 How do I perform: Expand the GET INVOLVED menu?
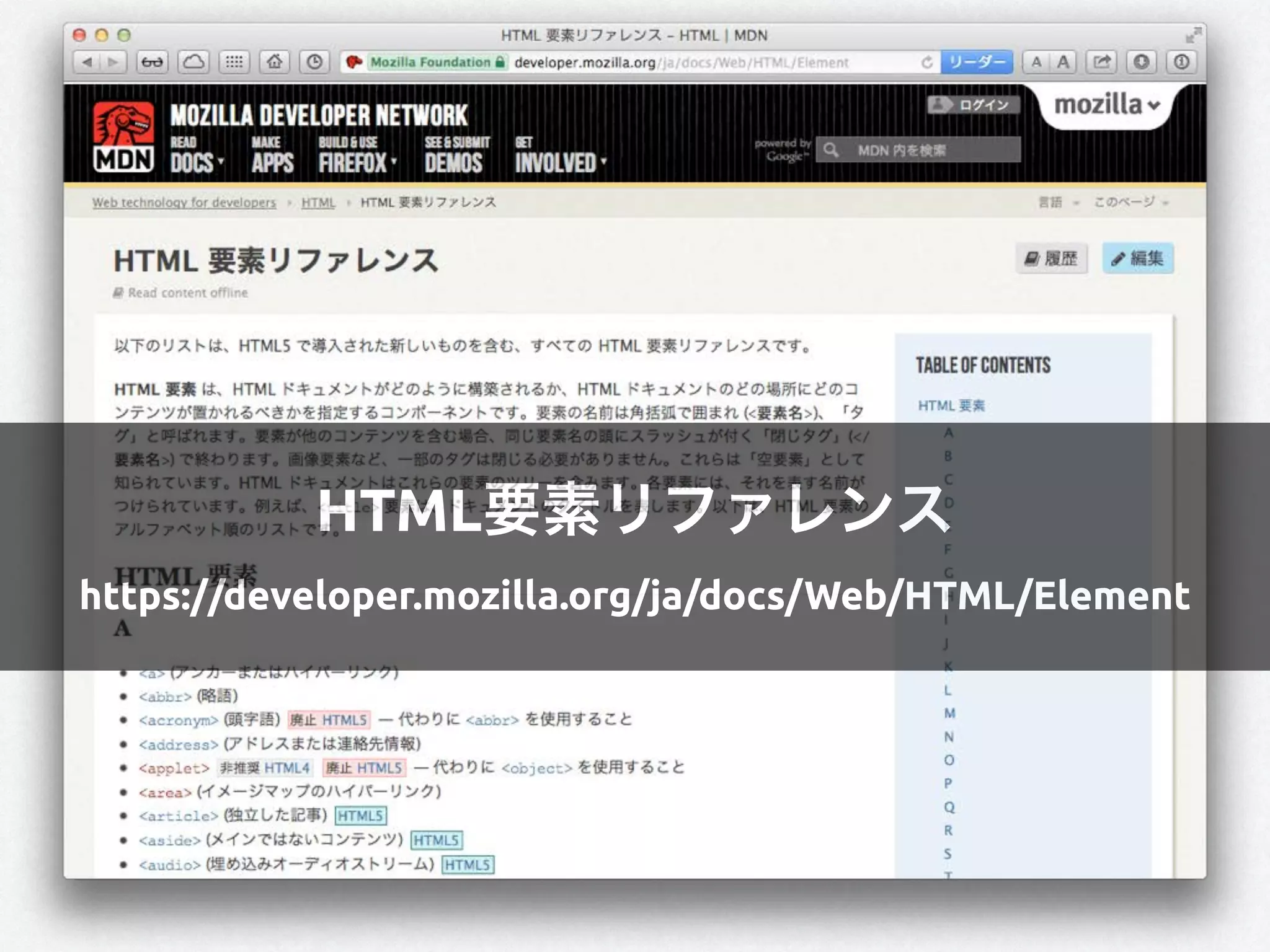(561, 154)
